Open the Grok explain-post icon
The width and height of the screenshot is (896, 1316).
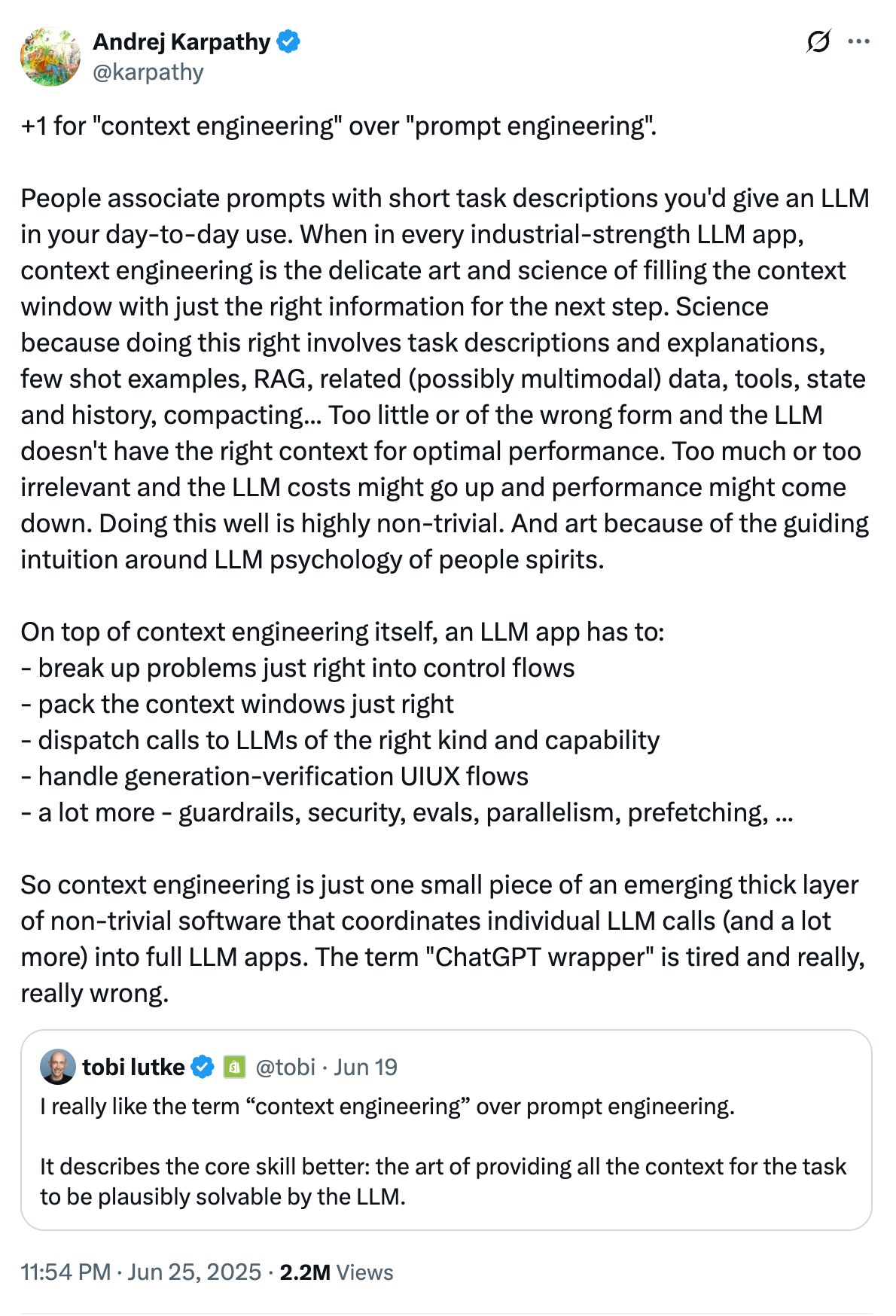pos(818,41)
